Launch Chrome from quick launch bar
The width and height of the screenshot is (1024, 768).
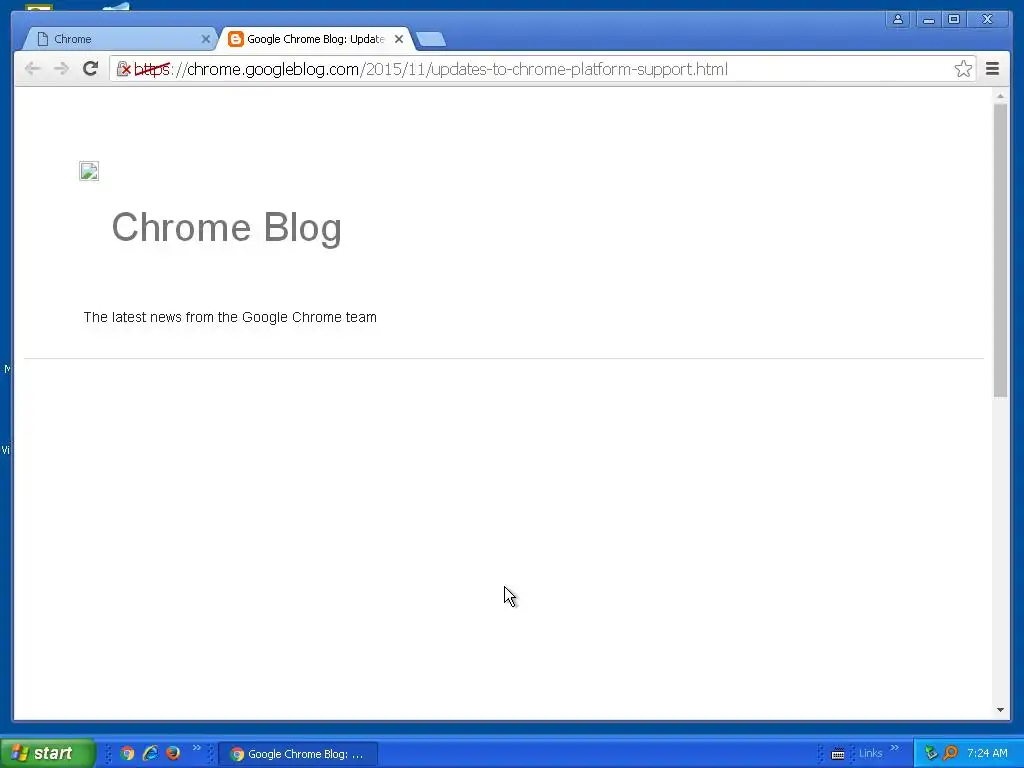[x=127, y=753]
